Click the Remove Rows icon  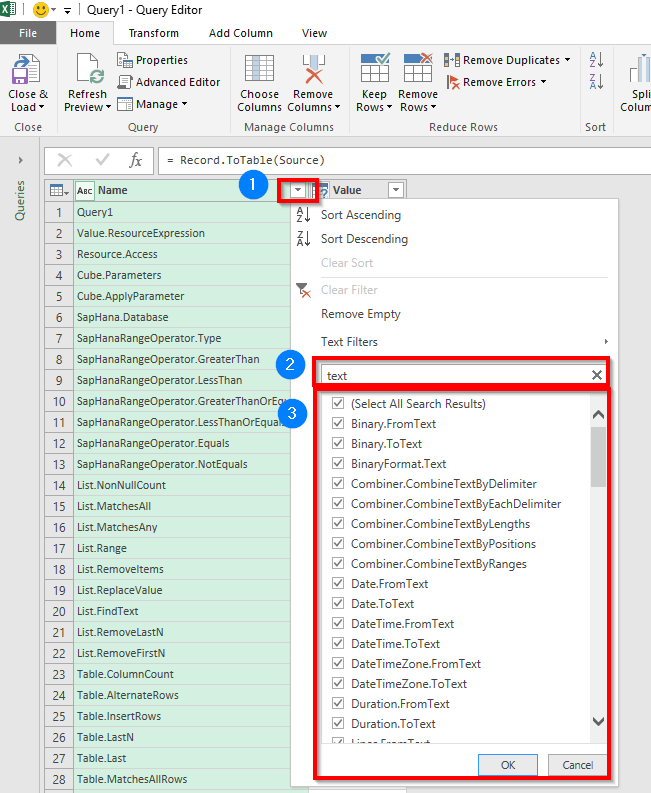(x=418, y=70)
